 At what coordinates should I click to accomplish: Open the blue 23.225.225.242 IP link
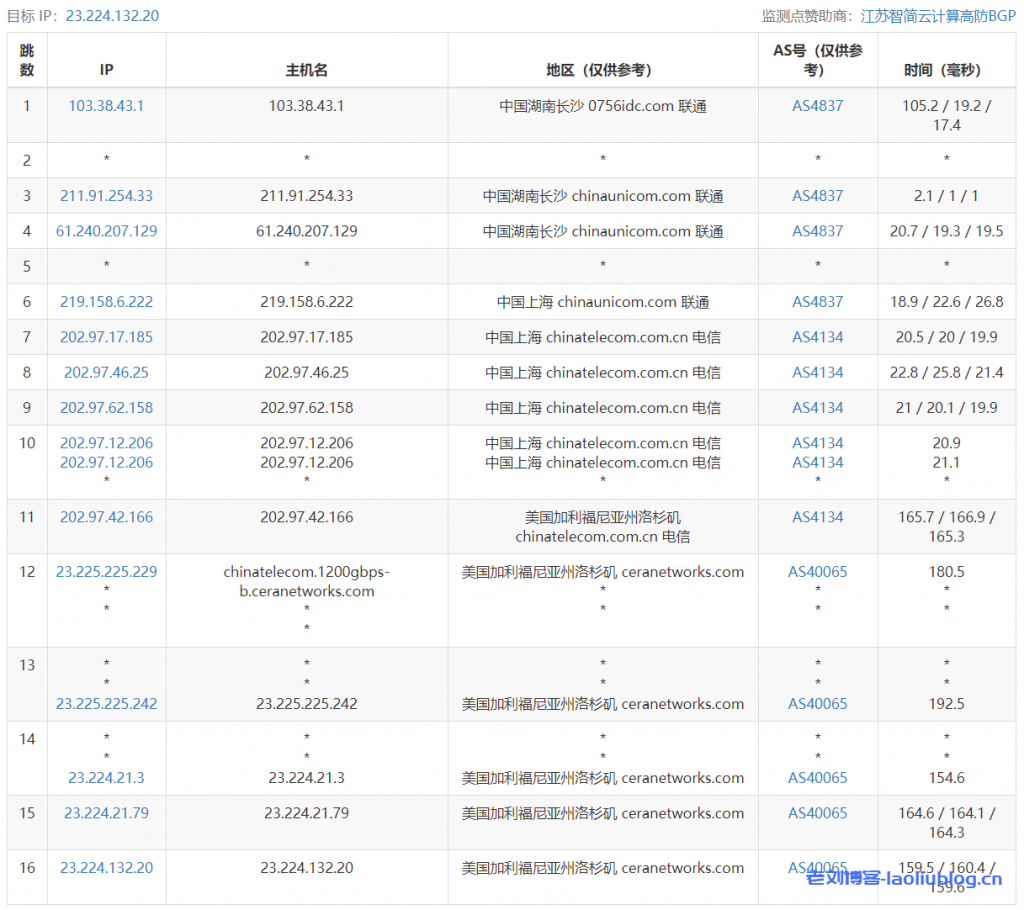pyautogui.click(x=106, y=704)
